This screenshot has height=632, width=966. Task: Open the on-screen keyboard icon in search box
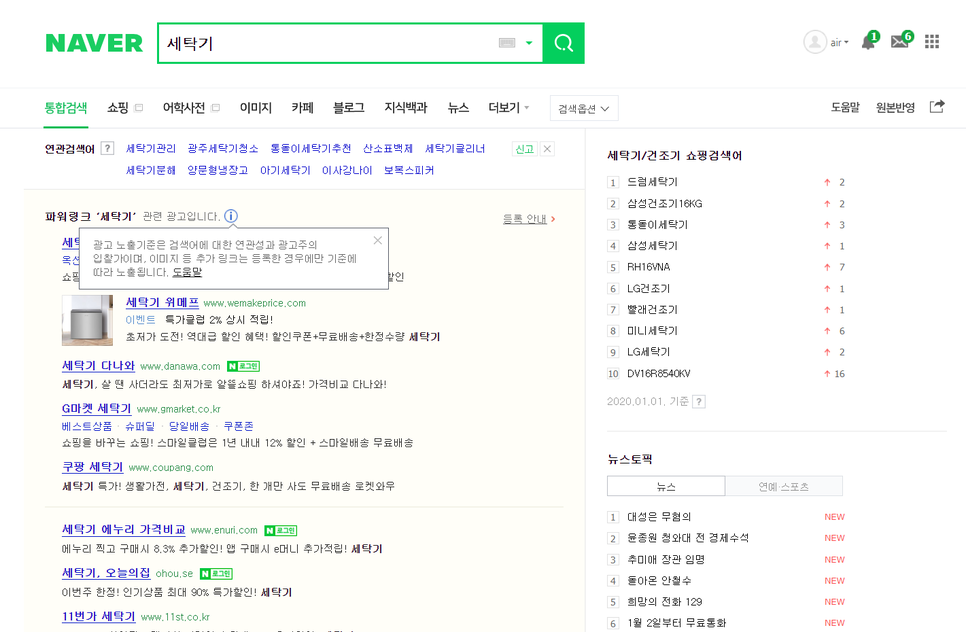[506, 43]
